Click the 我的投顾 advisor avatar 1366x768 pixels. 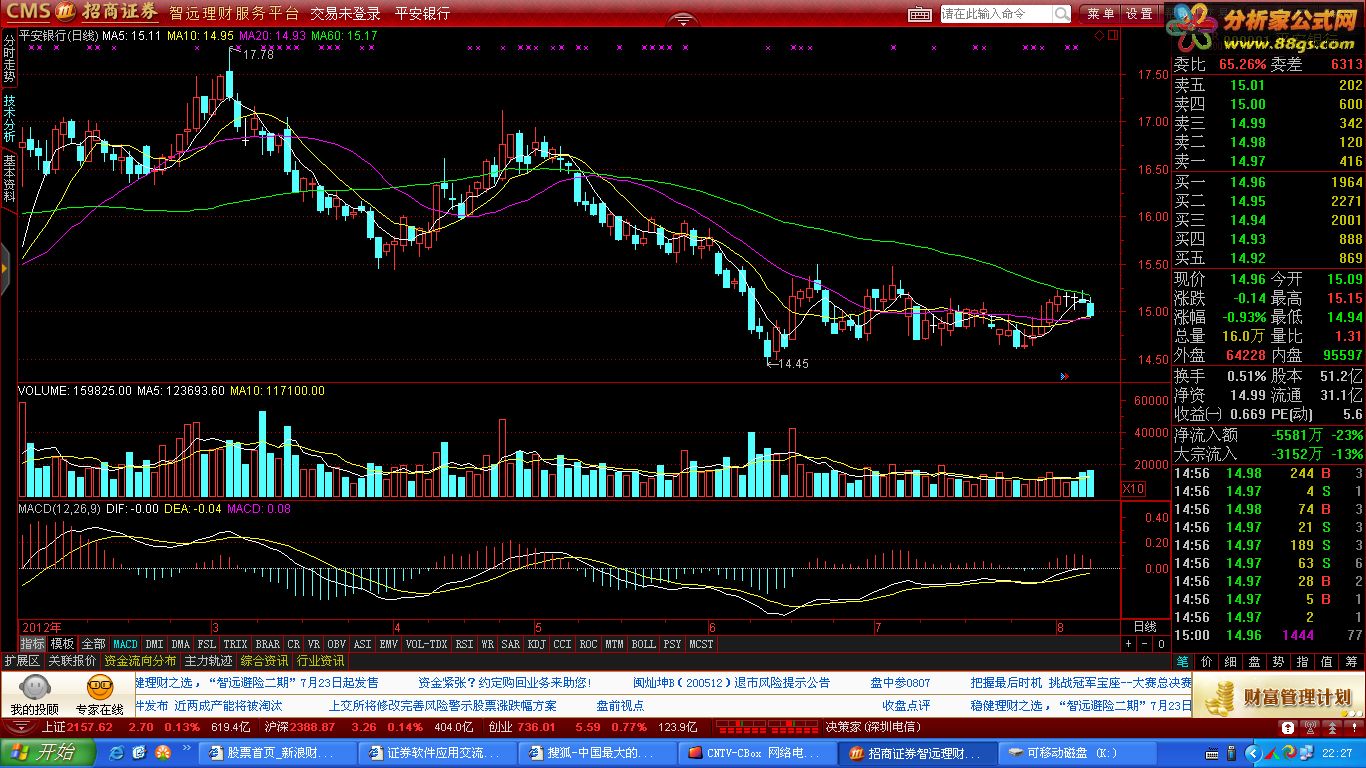pyautogui.click(x=35, y=688)
